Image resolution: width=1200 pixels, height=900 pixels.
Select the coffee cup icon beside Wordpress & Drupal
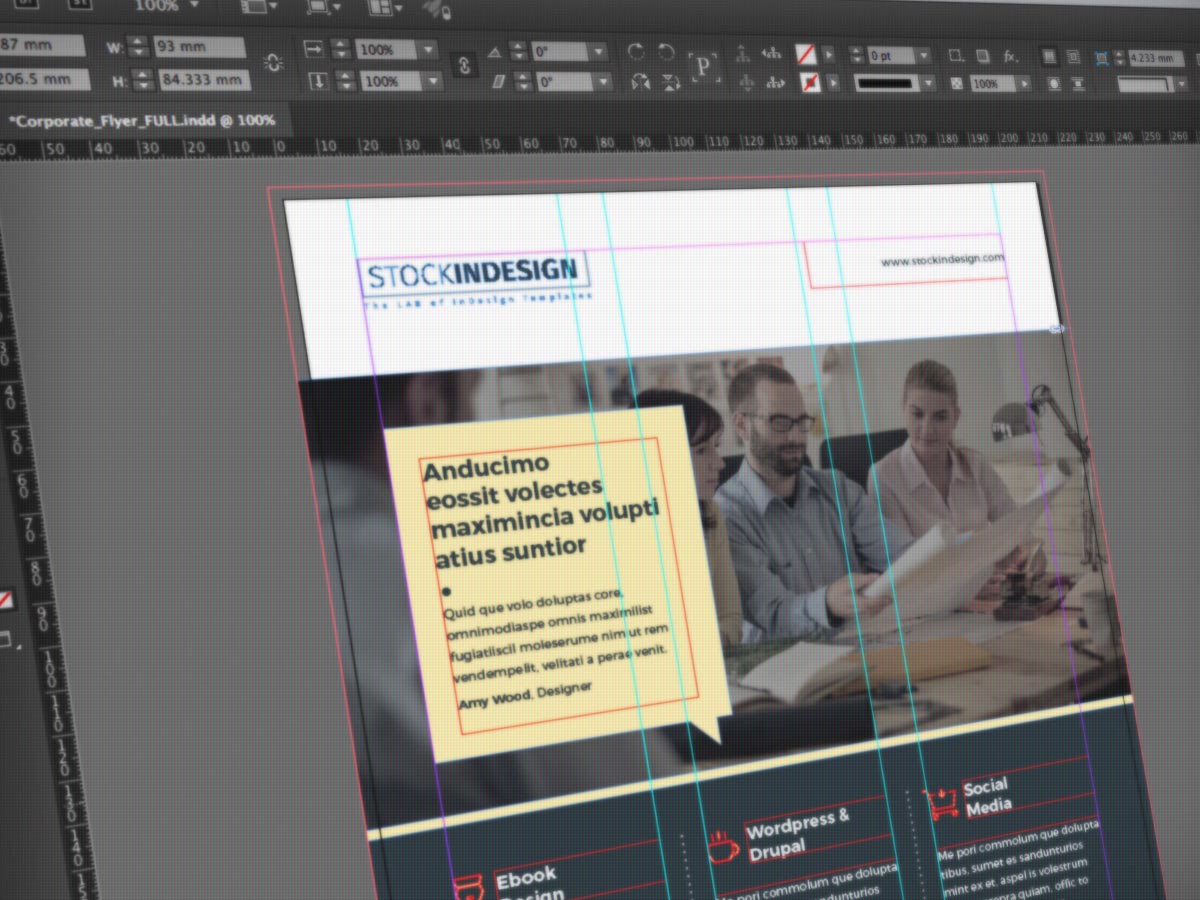click(723, 846)
